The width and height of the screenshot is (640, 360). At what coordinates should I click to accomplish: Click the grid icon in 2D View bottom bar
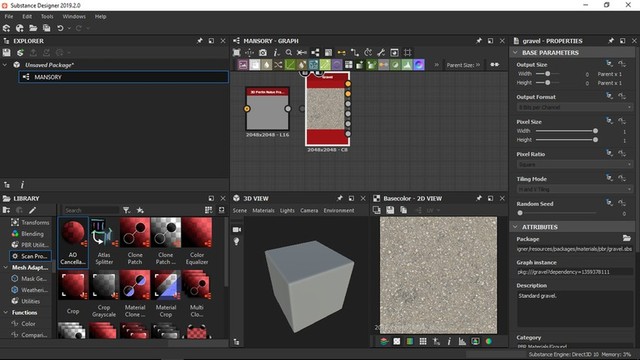[x=423, y=342]
